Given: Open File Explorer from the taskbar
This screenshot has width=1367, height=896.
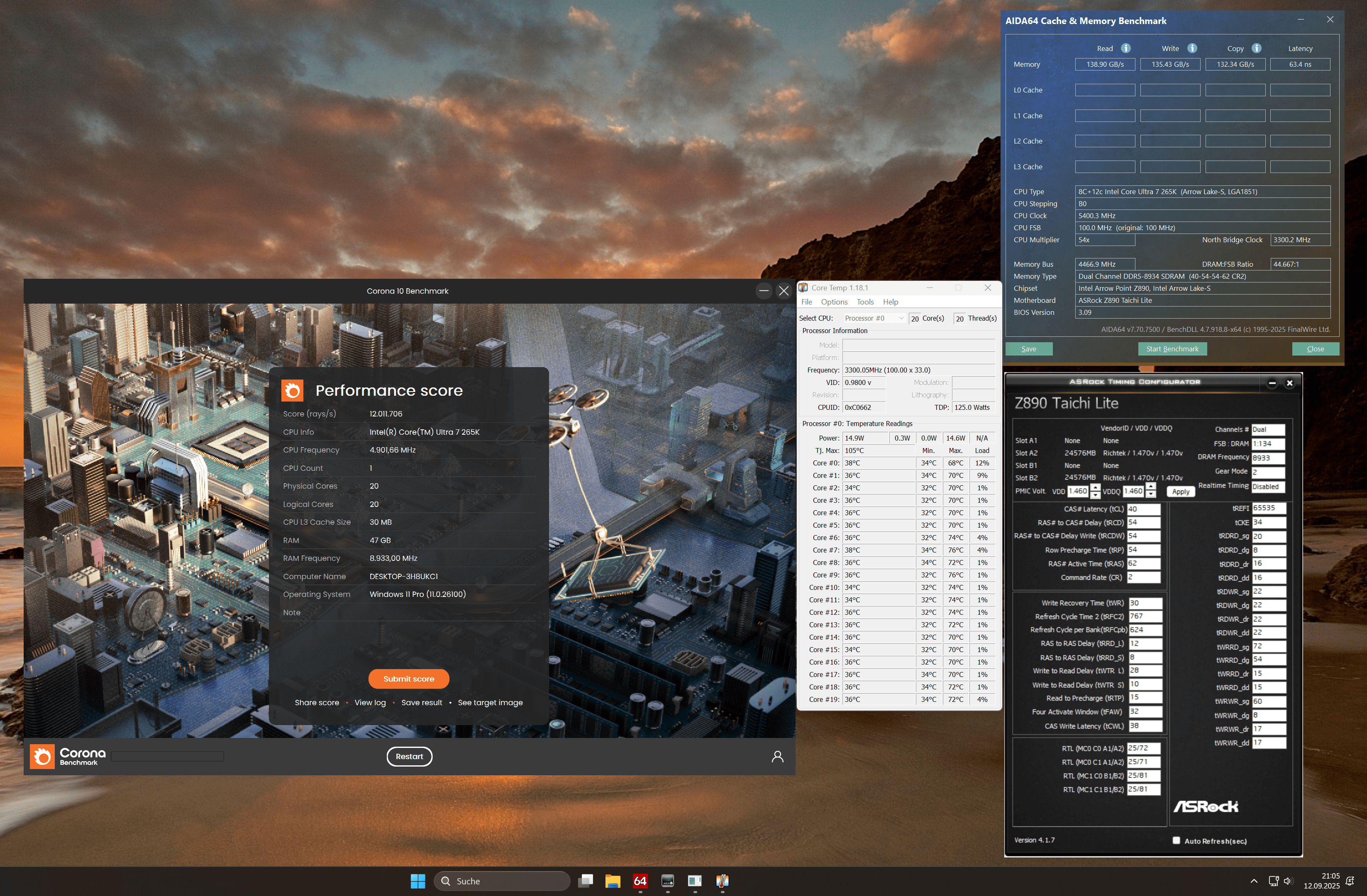Looking at the screenshot, I should [612, 881].
